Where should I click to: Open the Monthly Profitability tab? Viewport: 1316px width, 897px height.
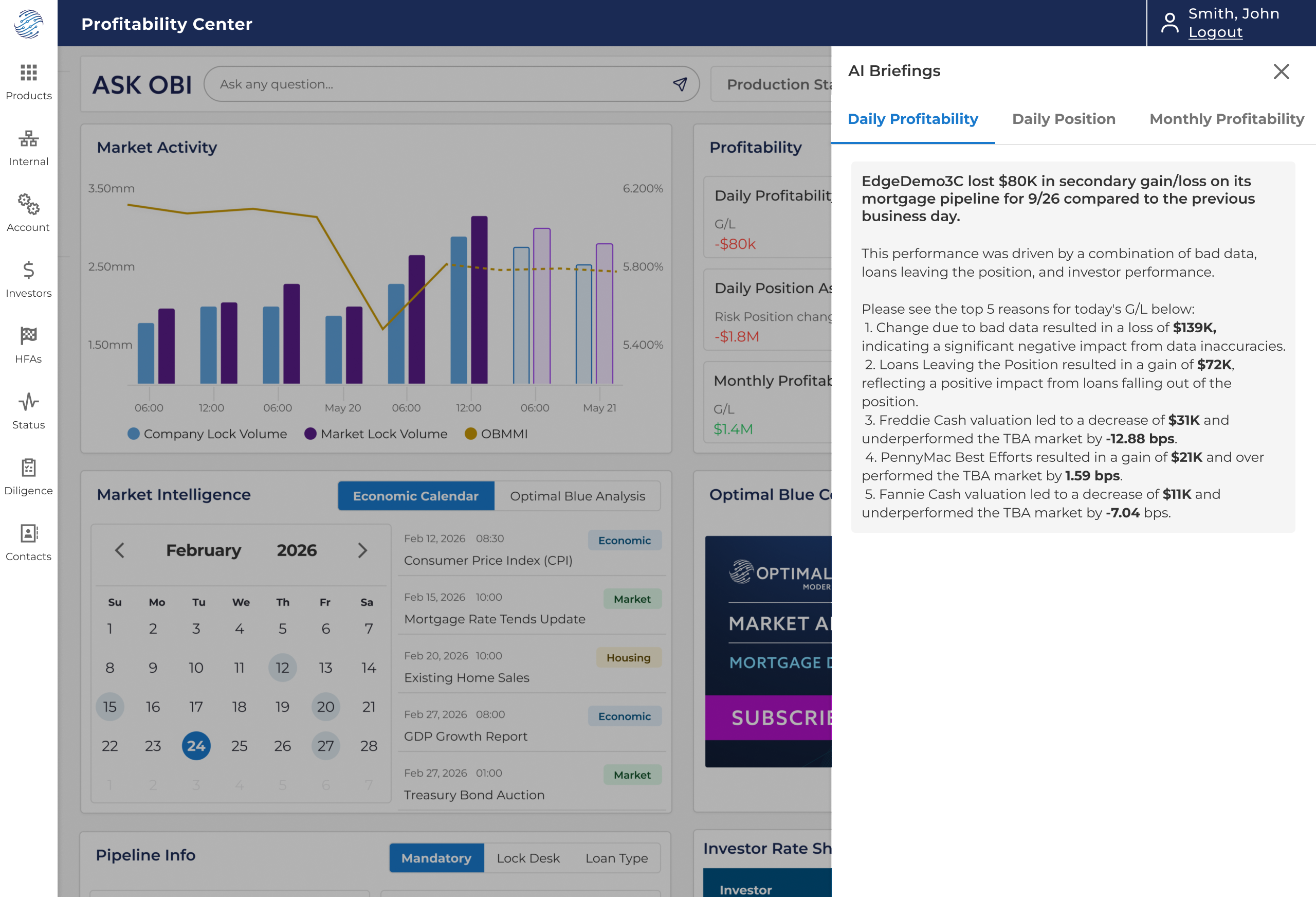pos(1227,119)
